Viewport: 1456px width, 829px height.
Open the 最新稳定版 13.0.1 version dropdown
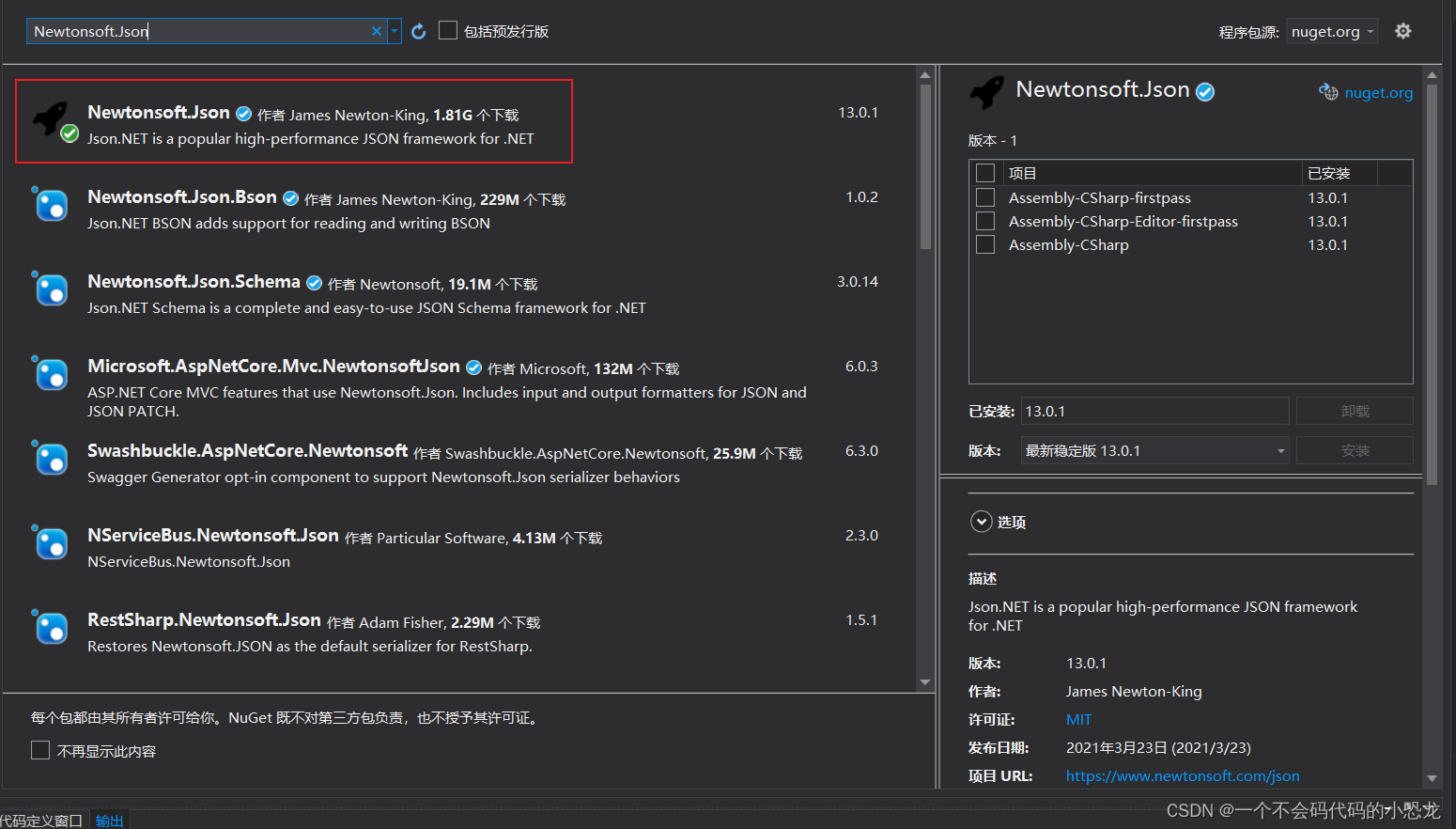(1154, 450)
